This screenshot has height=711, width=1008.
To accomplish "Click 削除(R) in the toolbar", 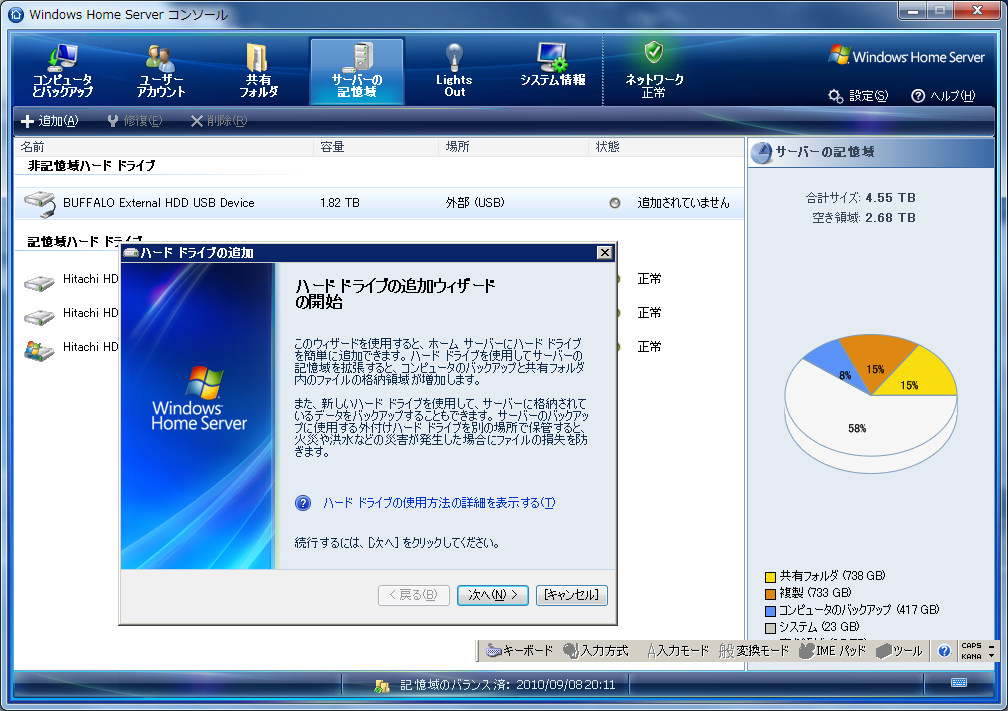I will 219,121.
